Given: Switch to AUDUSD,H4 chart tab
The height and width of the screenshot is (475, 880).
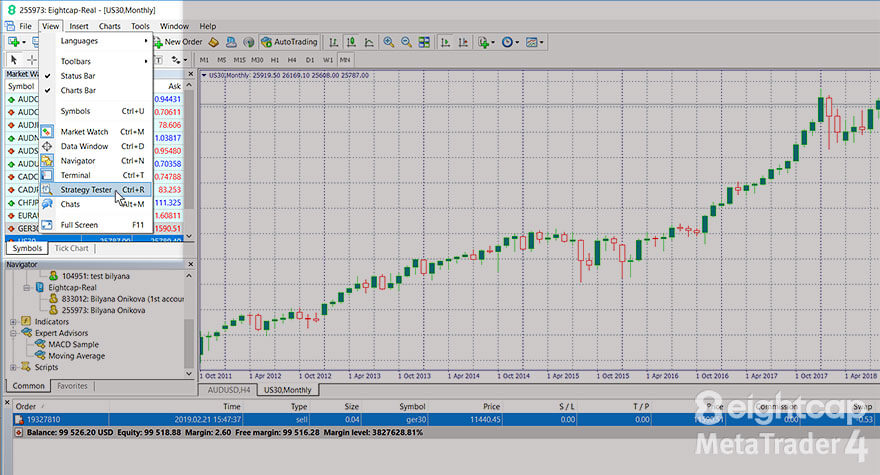Looking at the screenshot, I should click(228, 390).
